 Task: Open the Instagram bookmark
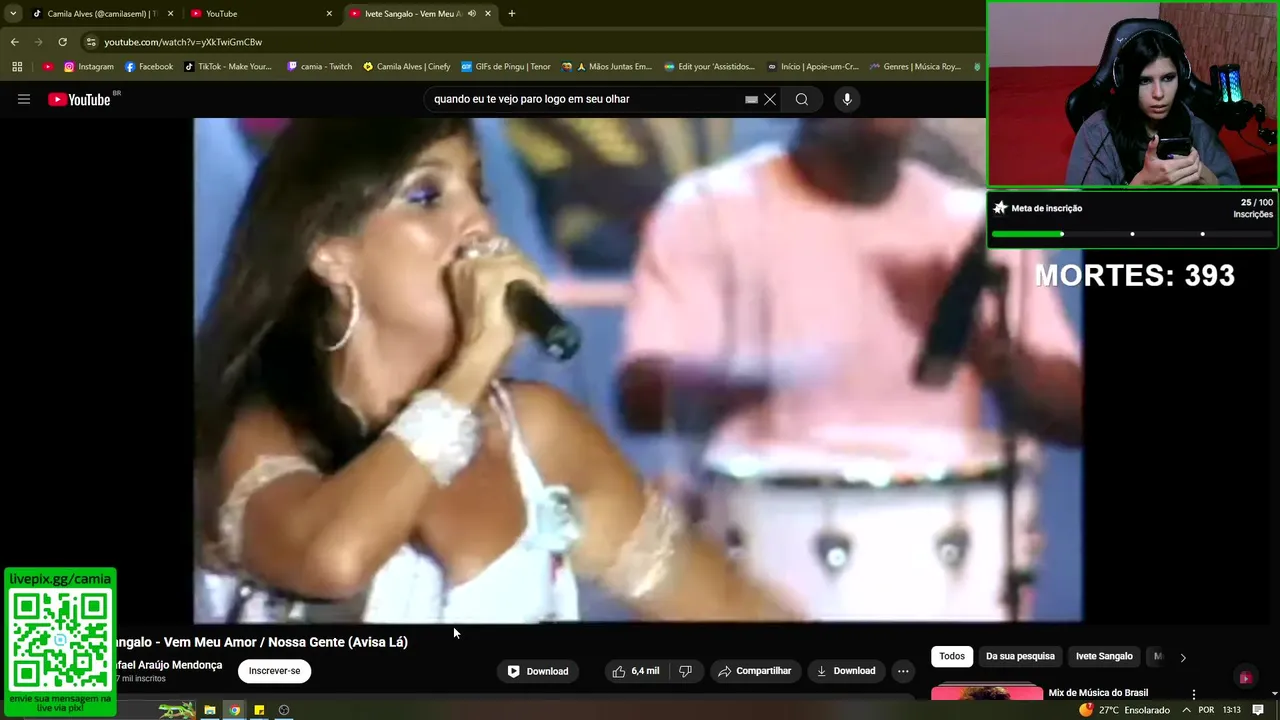click(x=88, y=67)
